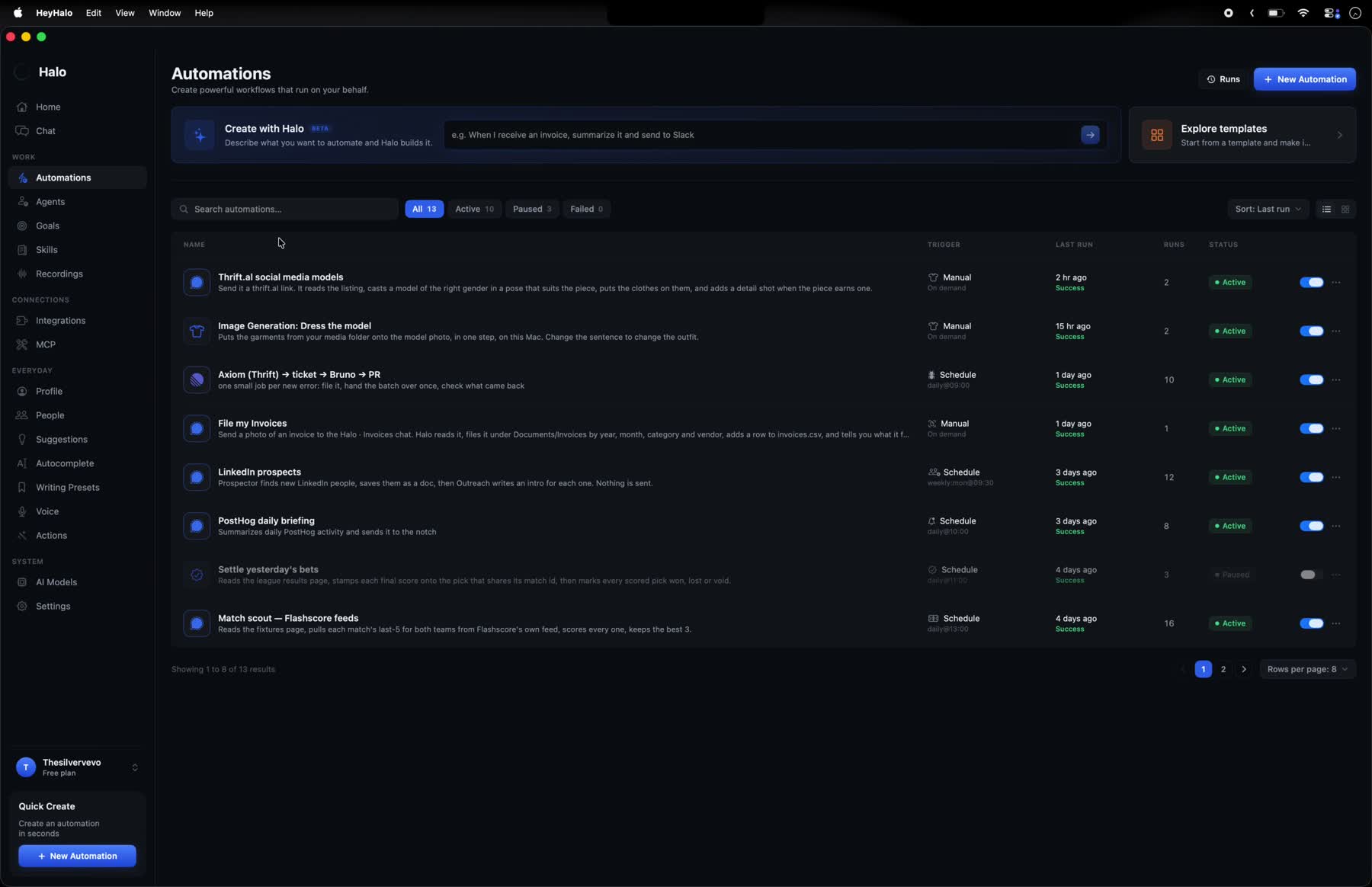The width and height of the screenshot is (1372, 887).
Task: Go to the next results page arrow
Action: pyautogui.click(x=1244, y=669)
